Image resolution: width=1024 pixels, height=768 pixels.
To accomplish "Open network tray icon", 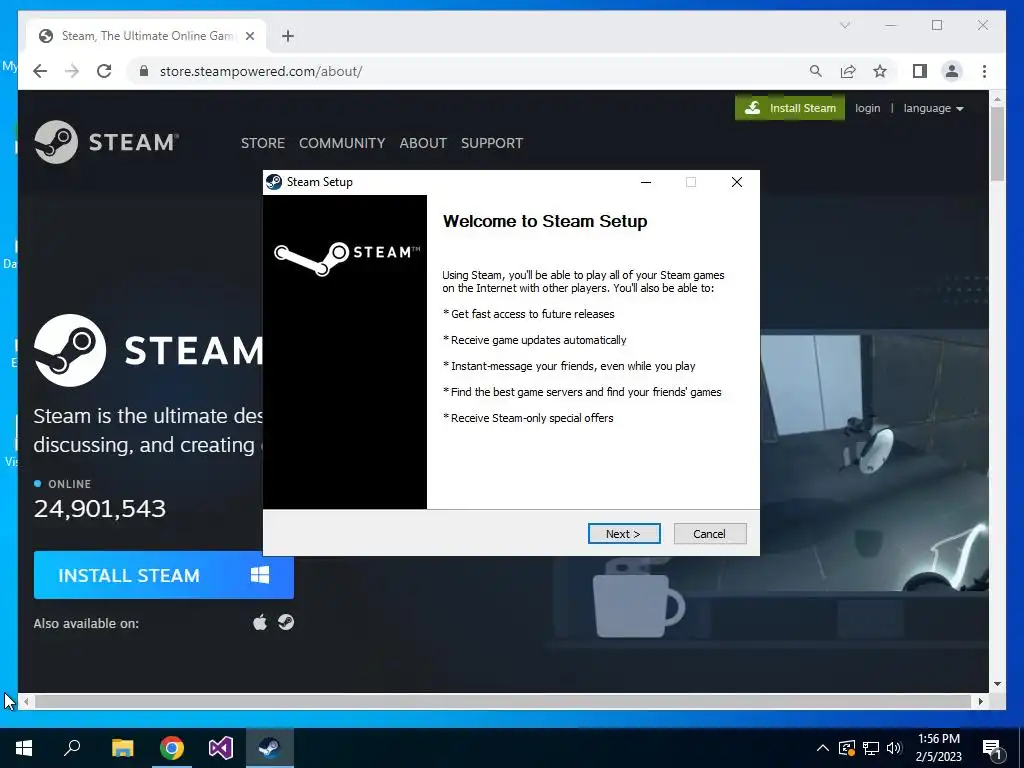I will pos(871,748).
